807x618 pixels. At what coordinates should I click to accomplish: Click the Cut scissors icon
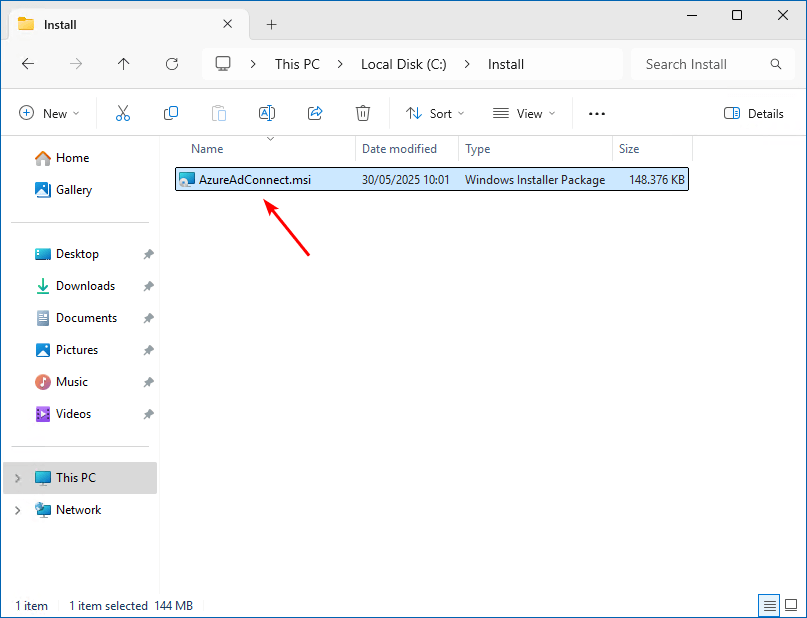(123, 114)
